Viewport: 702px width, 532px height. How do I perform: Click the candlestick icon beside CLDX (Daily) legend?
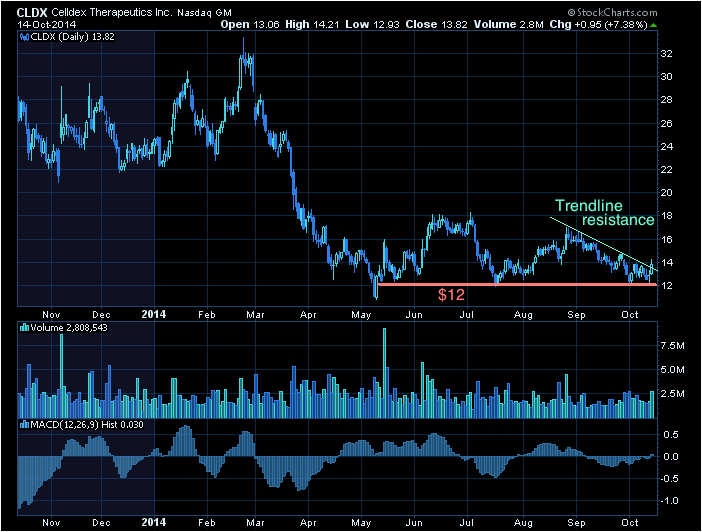[25, 37]
